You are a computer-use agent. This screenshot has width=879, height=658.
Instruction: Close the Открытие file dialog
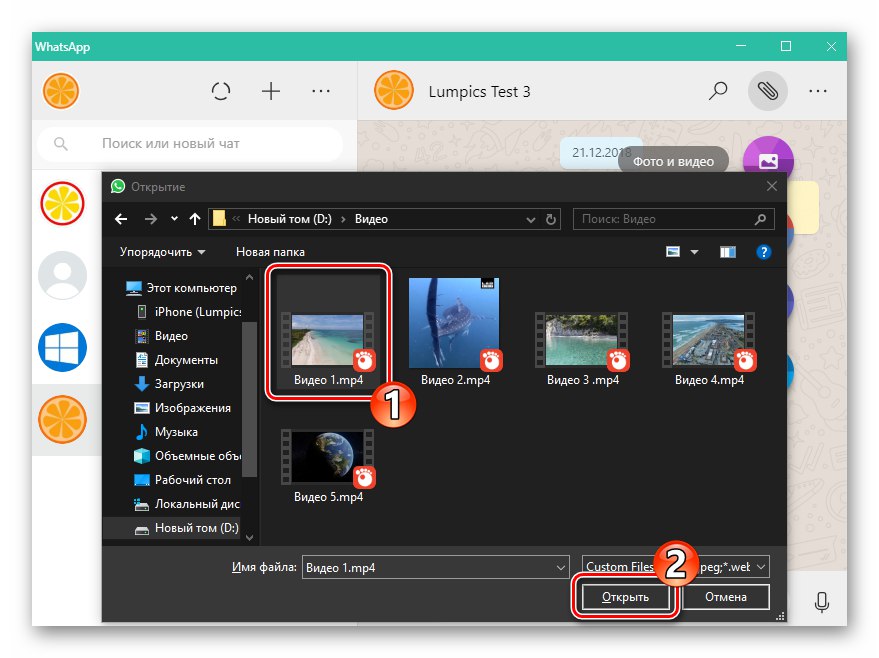click(772, 186)
